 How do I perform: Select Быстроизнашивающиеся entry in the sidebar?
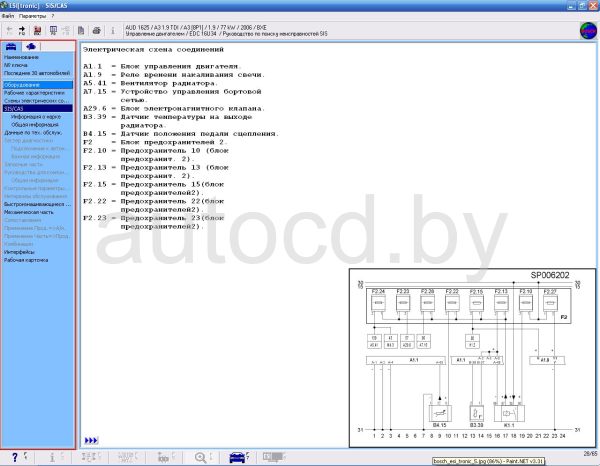(x=38, y=204)
